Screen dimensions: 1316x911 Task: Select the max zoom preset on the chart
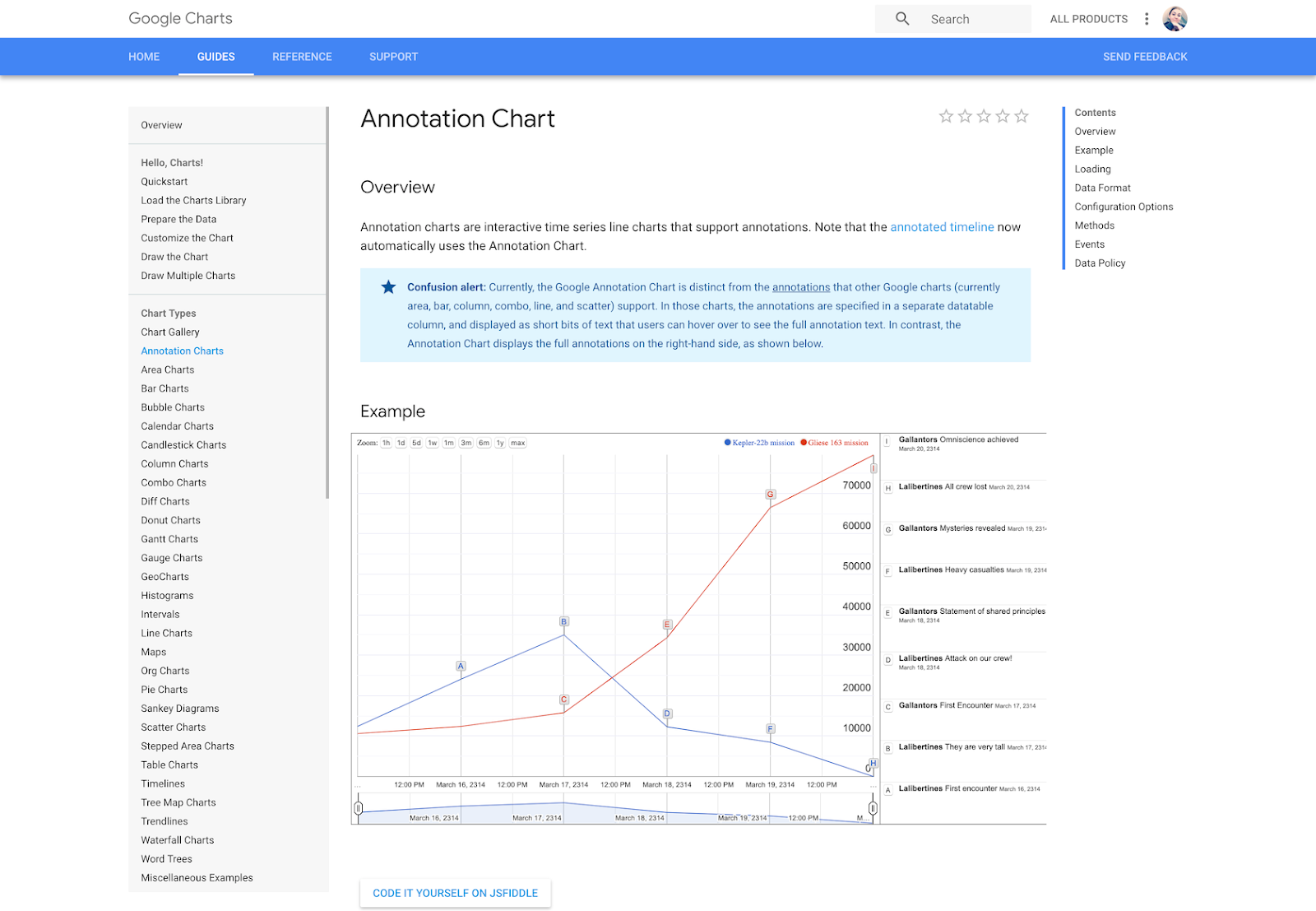517,442
